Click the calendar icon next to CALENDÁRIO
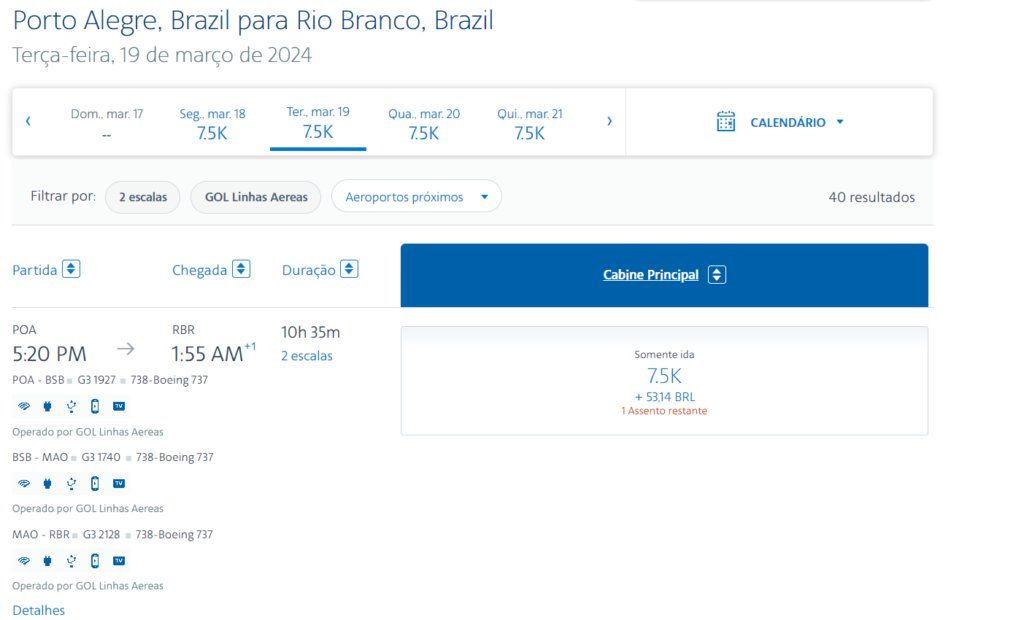This screenshot has width=1024, height=620. tap(728, 122)
